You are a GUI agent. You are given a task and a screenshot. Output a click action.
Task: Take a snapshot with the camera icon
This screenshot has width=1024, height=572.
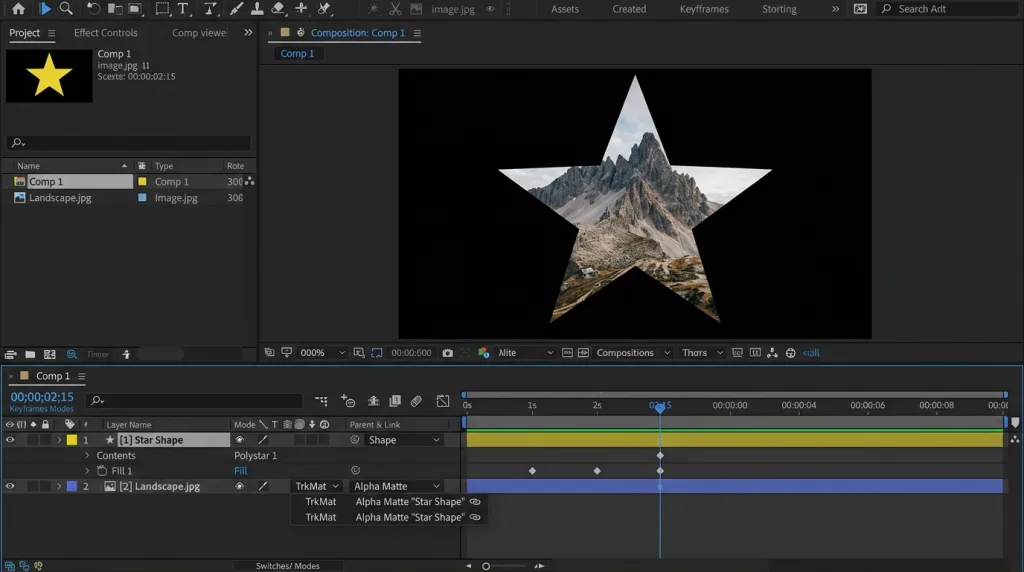pos(447,353)
